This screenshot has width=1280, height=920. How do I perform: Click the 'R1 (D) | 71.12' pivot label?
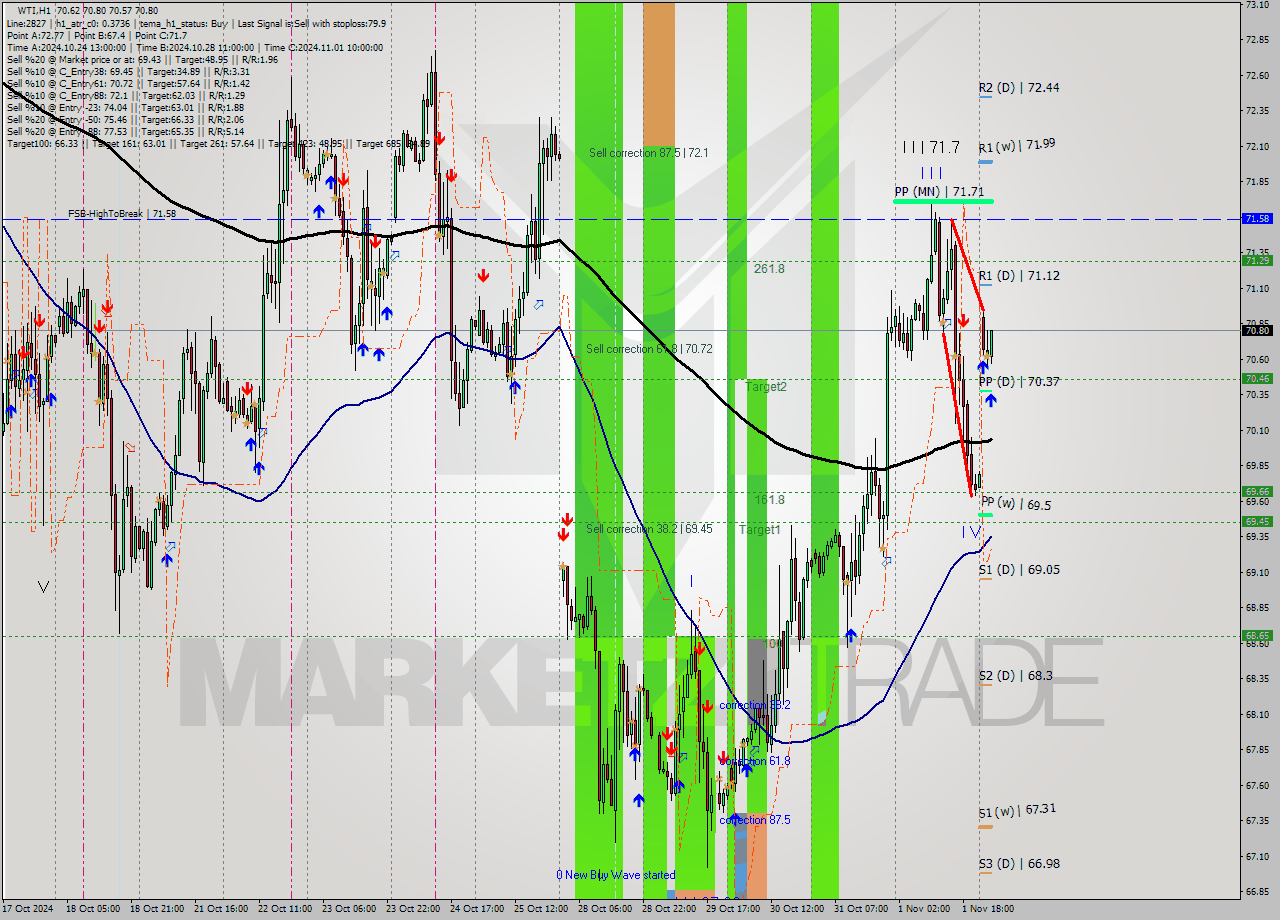(1019, 275)
